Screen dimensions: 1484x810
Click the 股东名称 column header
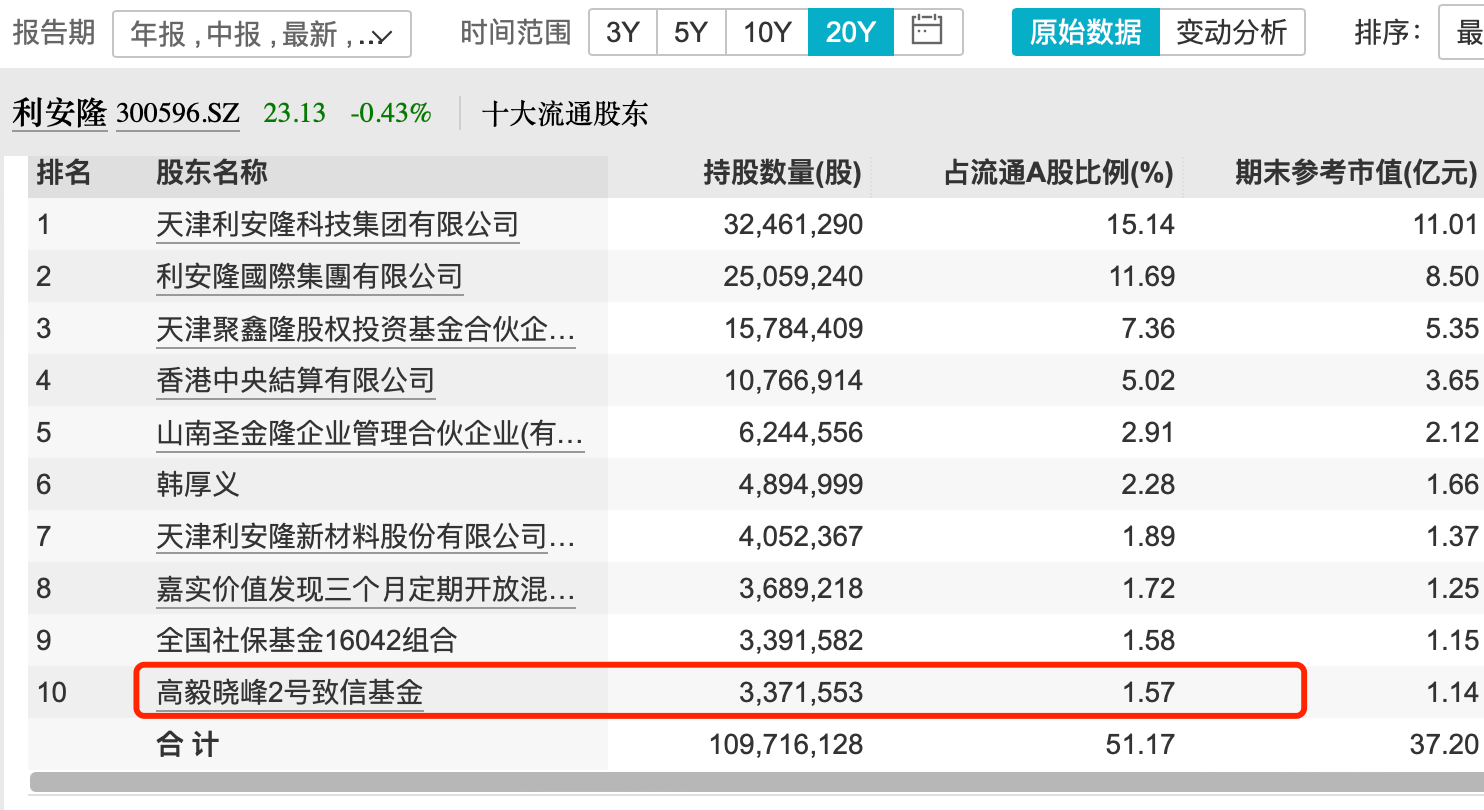[x=212, y=173]
